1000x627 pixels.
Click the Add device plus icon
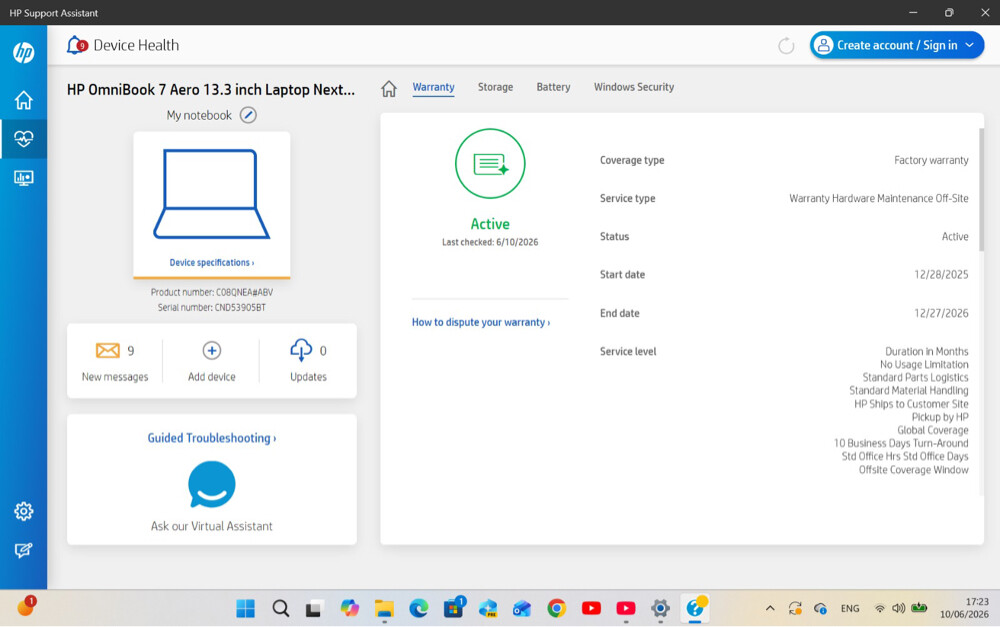pyautogui.click(x=212, y=350)
